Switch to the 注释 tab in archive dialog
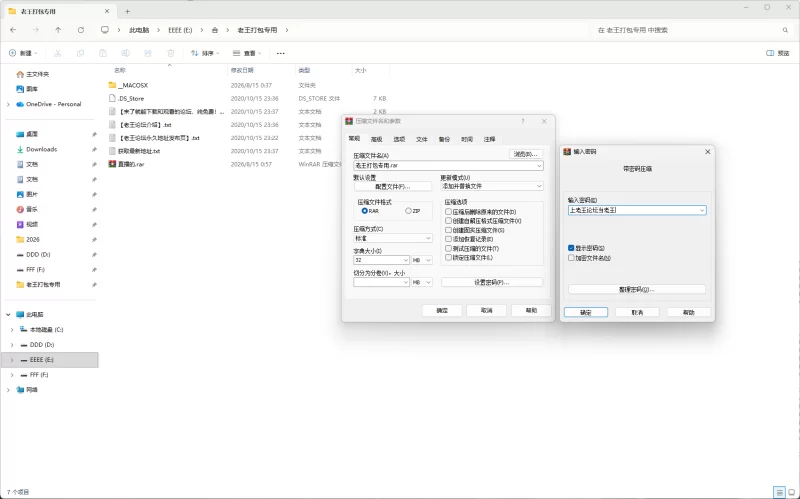The image size is (800, 499). [x=489, y=139]
